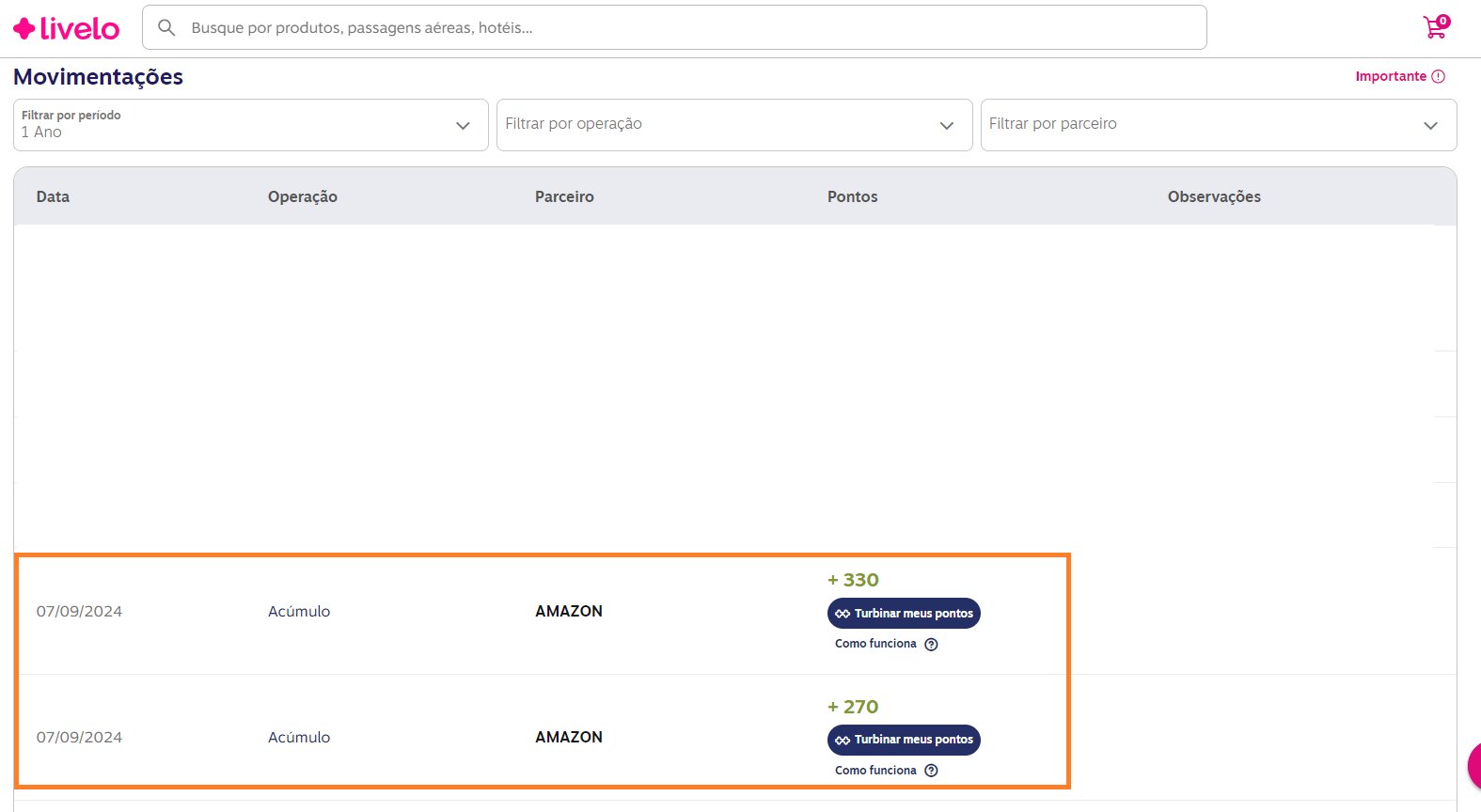Open Como funciona link under +330
1481x812 pixels.
pos(875,644)
